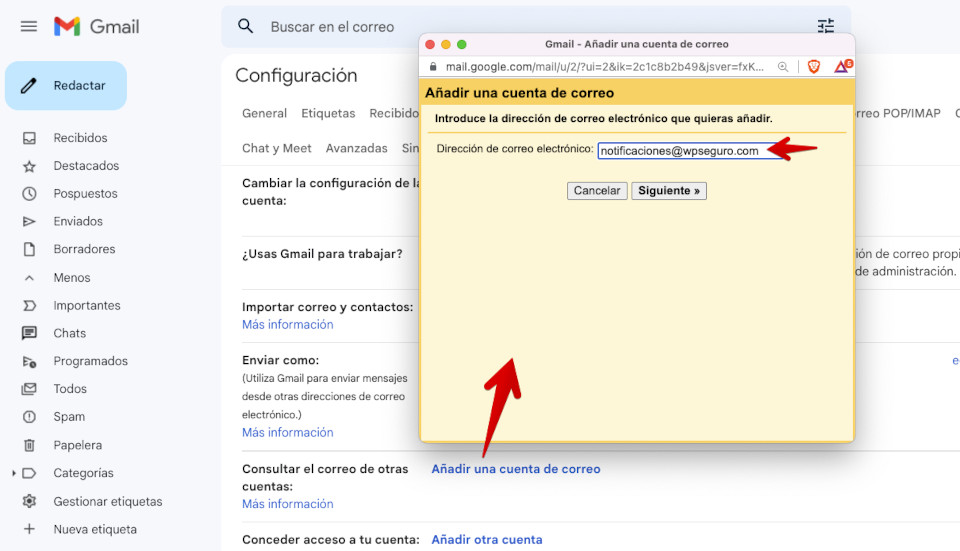
Task: Collapse the sidebar with Menos
Action: 72,277
